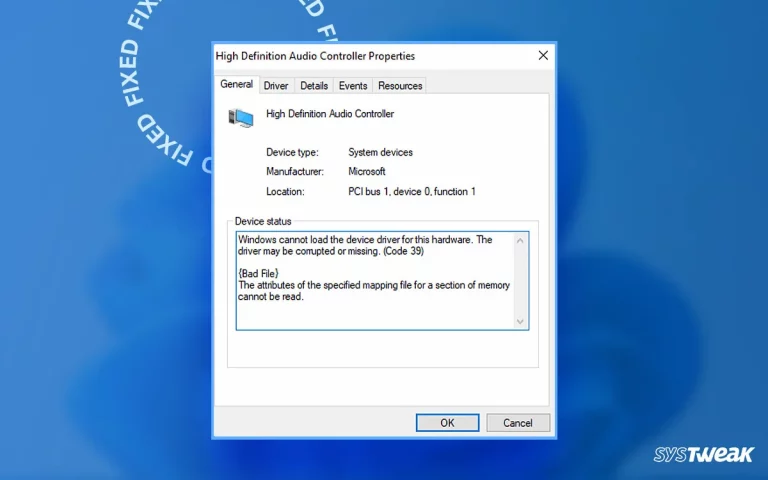Click the "Device type:" label
768x480 pixels.
[292, 152]
